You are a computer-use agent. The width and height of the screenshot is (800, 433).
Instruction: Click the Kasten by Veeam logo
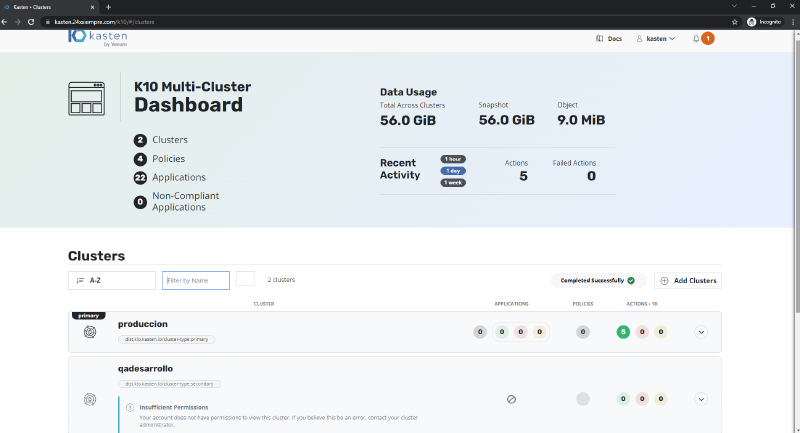(x=97, y=38)
